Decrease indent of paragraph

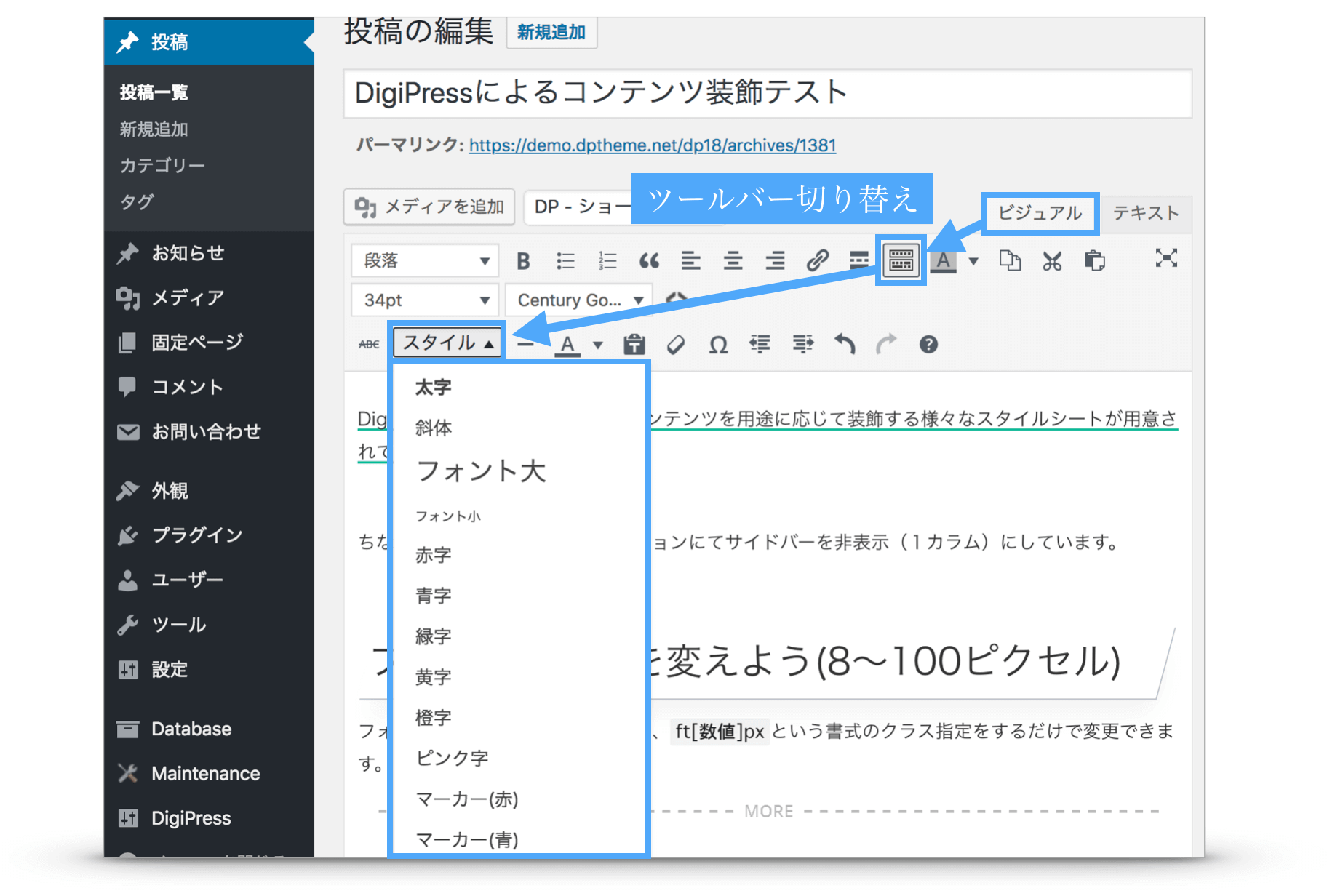pos(760,344)
